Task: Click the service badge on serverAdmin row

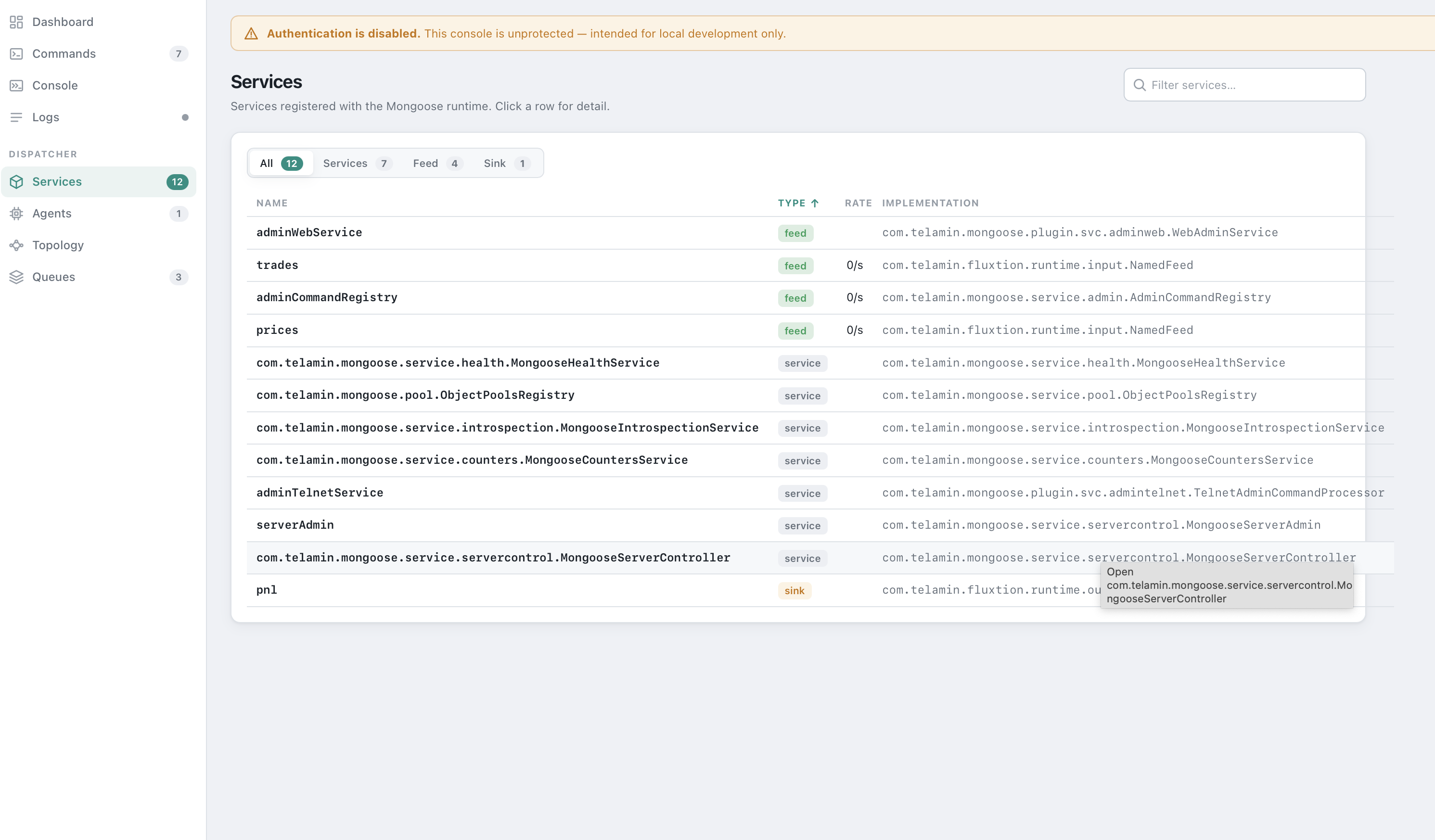Action: 802,526
